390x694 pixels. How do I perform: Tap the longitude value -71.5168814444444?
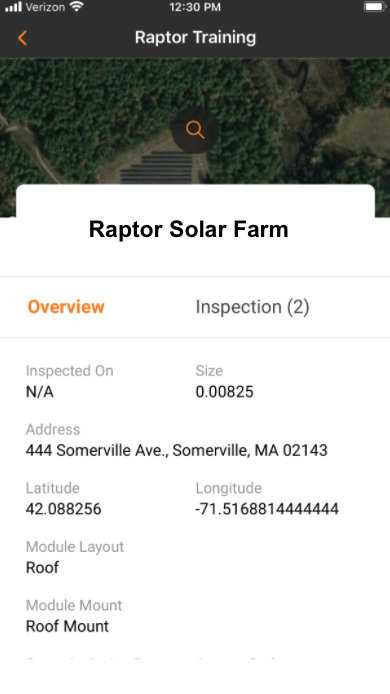click(x=267, y=509)
